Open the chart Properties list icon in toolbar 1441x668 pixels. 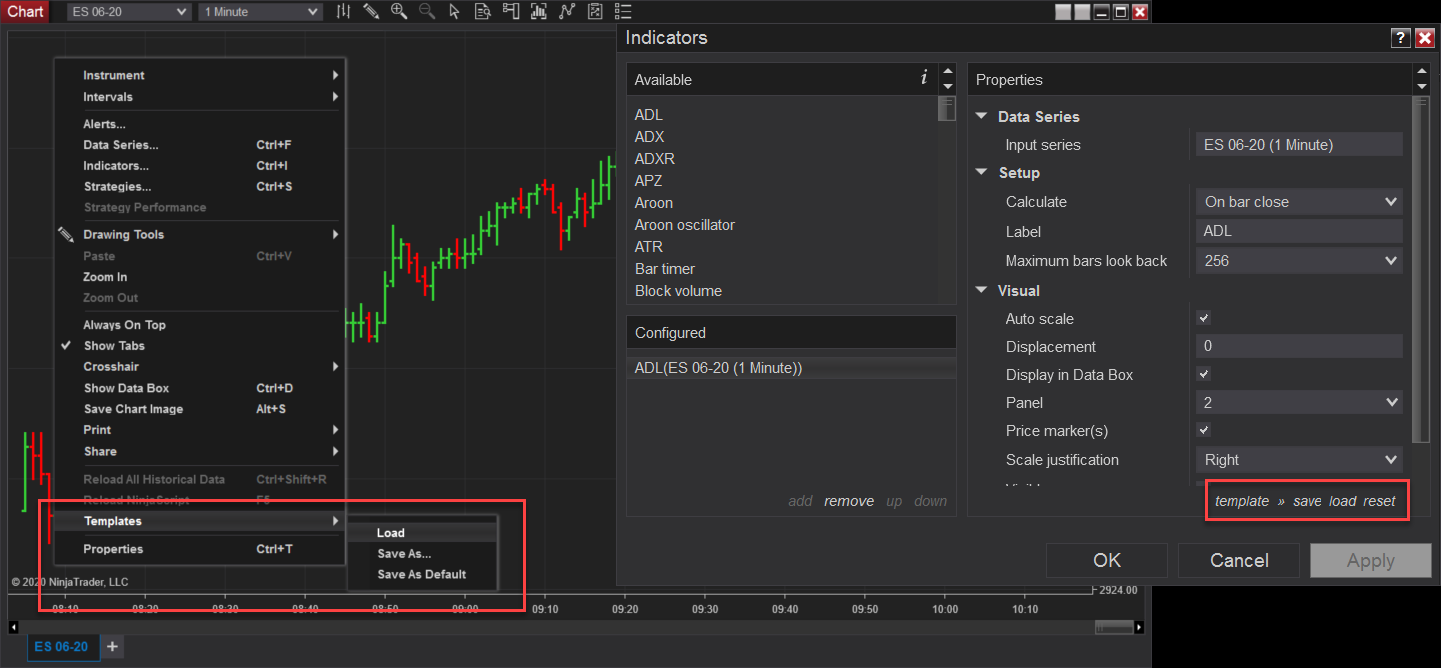pyautogui.click(x=623, y=11)
